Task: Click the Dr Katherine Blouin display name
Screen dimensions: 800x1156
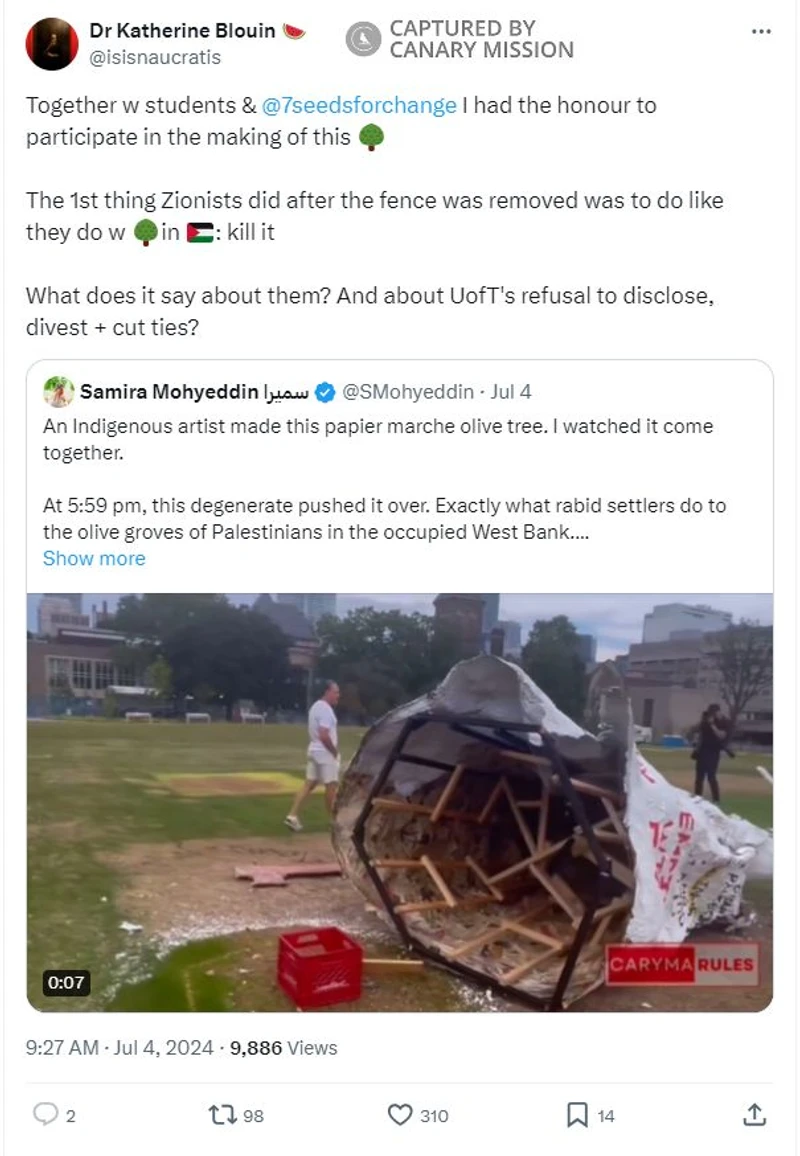Action: [182, 31]
